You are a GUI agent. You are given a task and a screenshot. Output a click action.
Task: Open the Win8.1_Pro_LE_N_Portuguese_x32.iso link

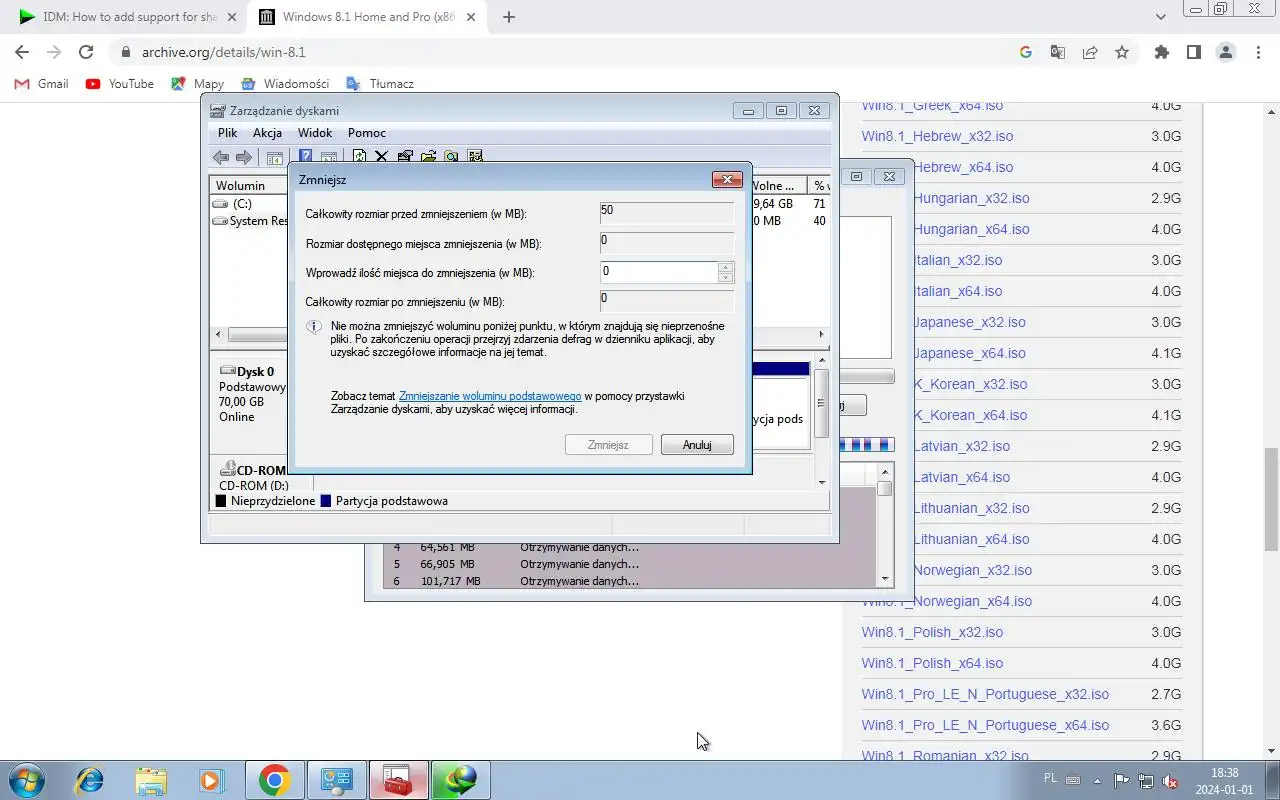[x=985, y=694]
